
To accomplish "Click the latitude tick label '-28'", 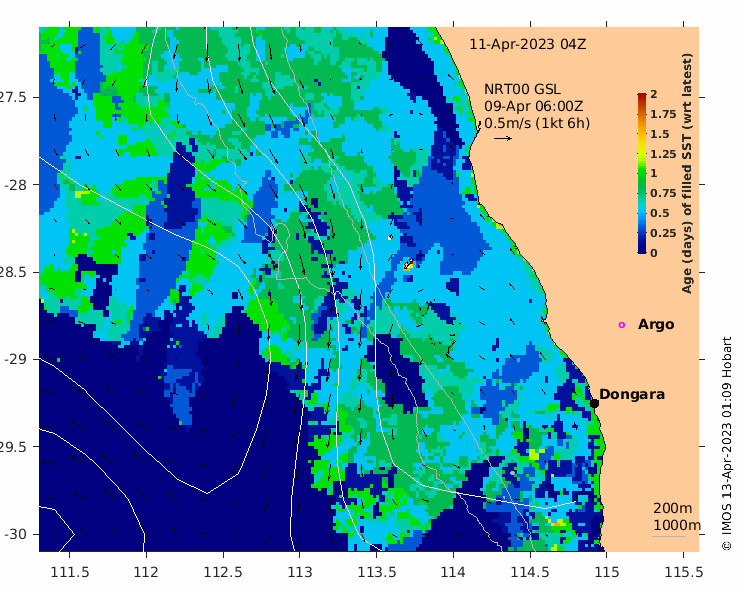I will coord(16,185).
